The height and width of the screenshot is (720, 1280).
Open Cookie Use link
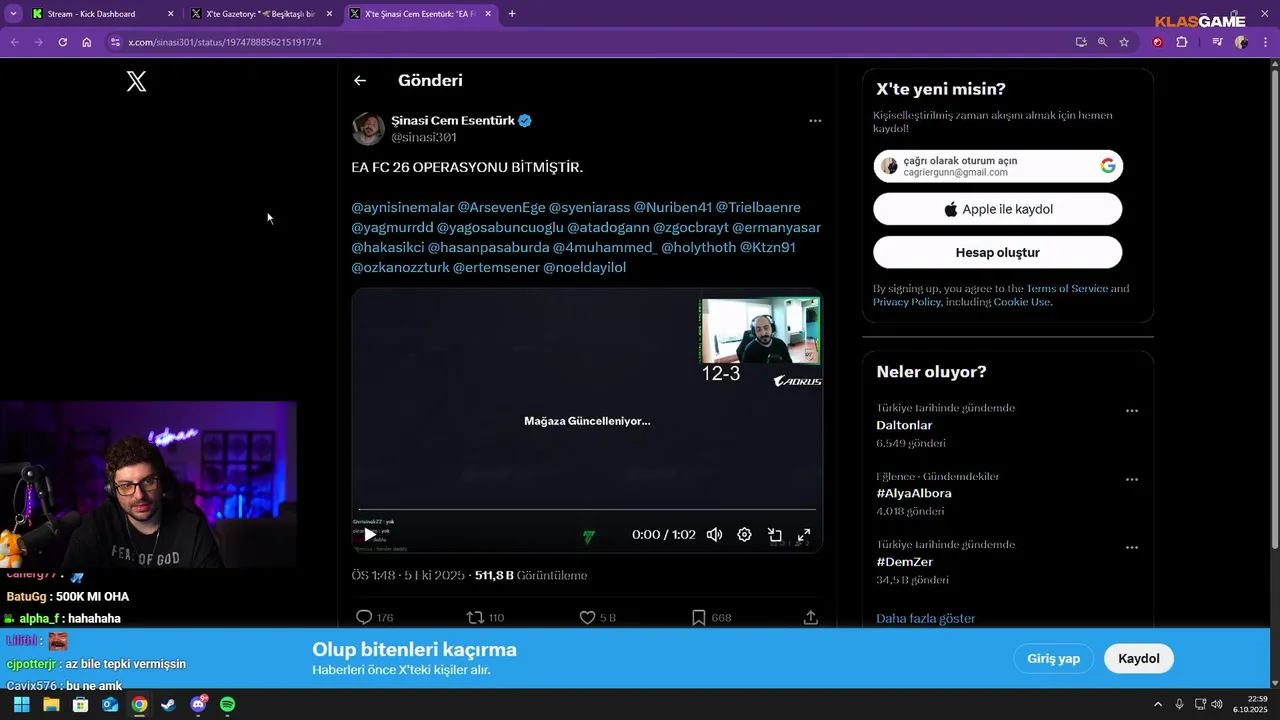1022,302
